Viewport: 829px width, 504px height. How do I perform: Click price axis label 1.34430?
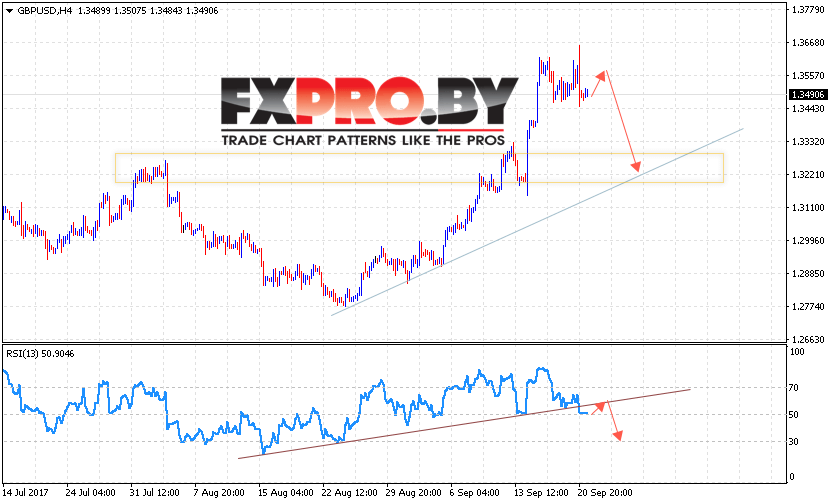(808, 108)
